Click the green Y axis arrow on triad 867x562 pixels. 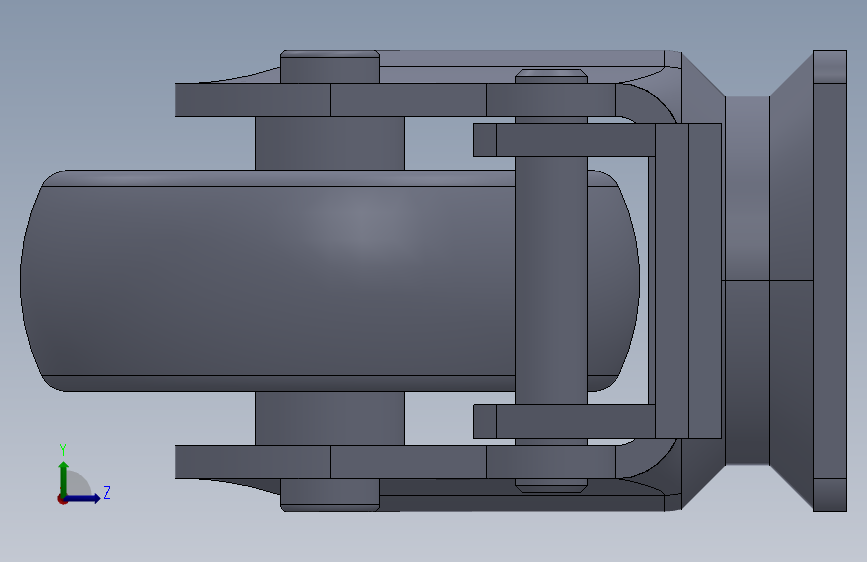(x=63, y=478)
